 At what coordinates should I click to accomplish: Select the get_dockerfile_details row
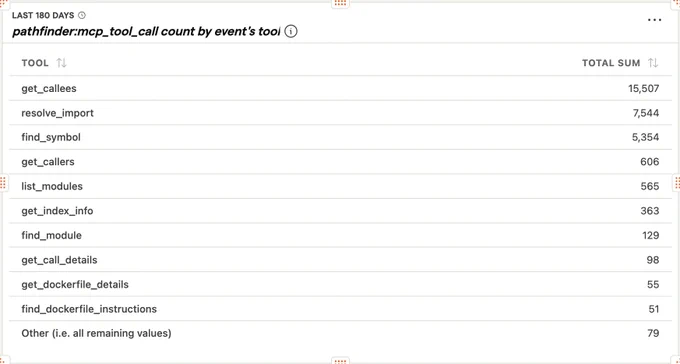(x=340, y=285)
